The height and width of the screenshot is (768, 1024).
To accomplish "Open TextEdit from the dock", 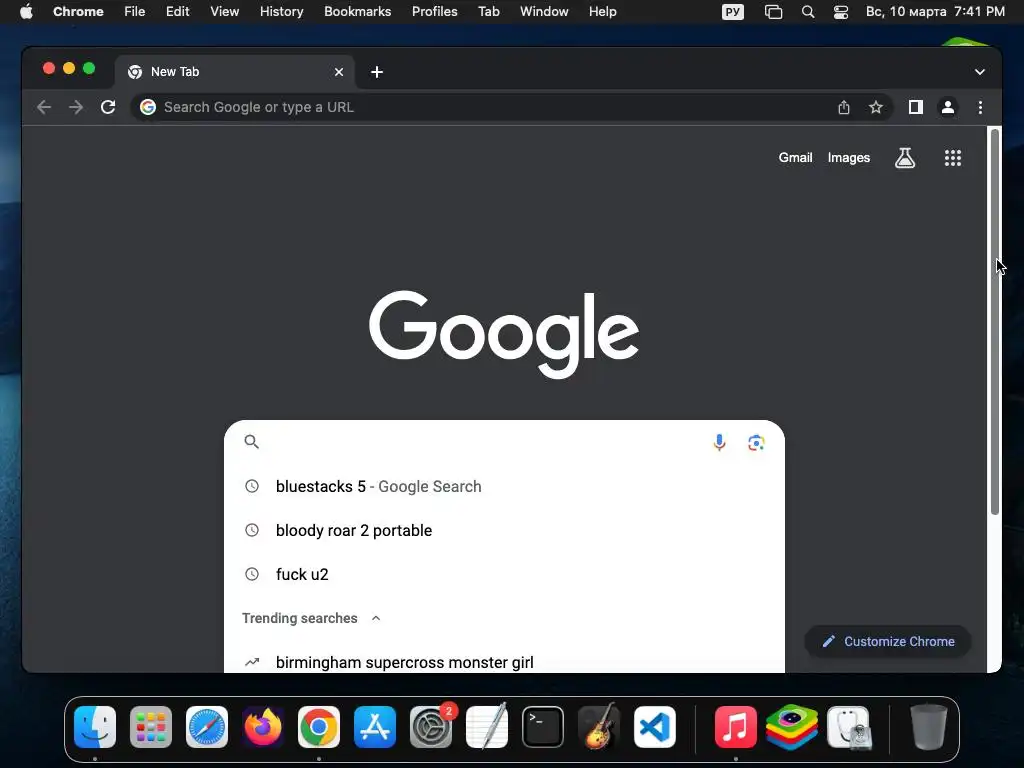I will point(487,726).
